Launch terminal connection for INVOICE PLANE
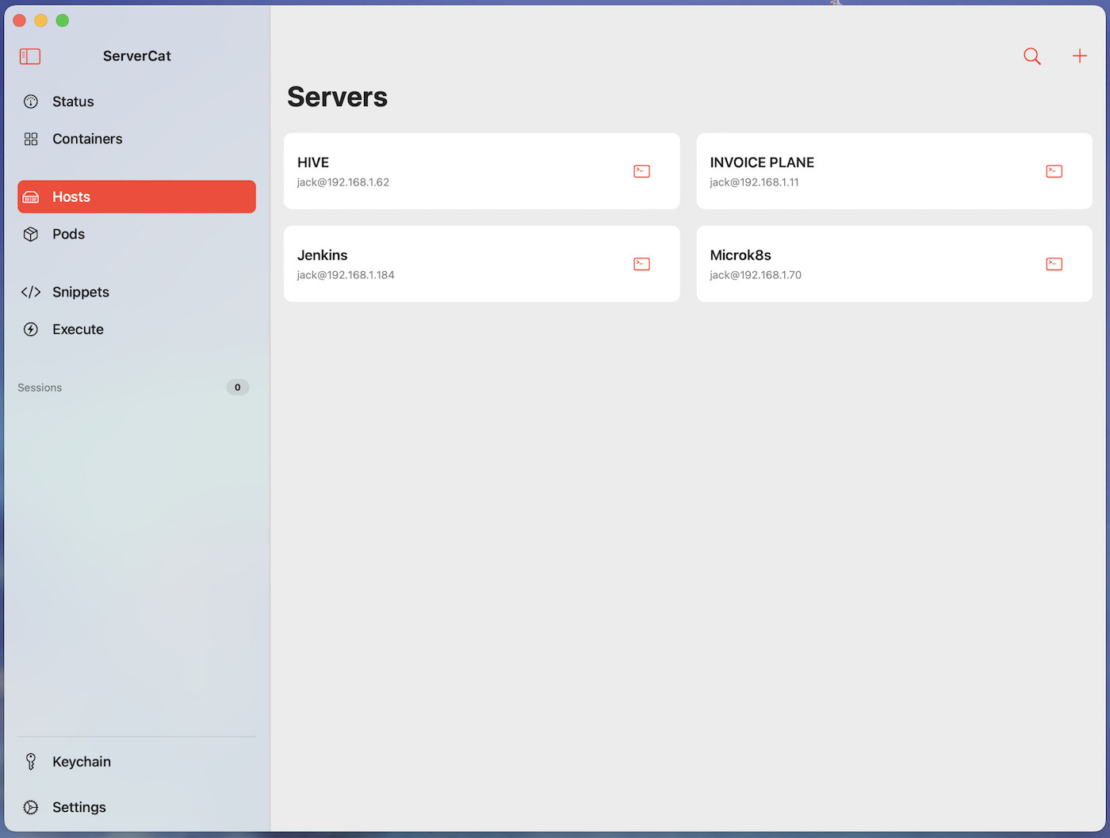1110x838 pixels. pyautogui.click(x=1053, y=171)
